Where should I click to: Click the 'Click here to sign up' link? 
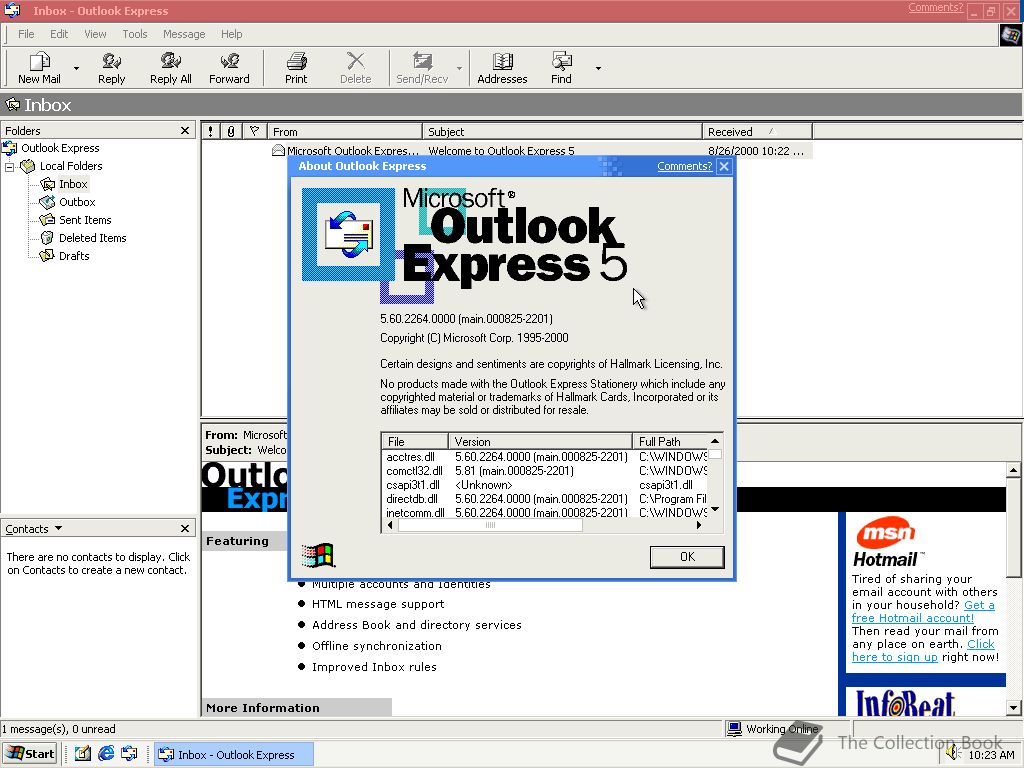coord(923,651)
